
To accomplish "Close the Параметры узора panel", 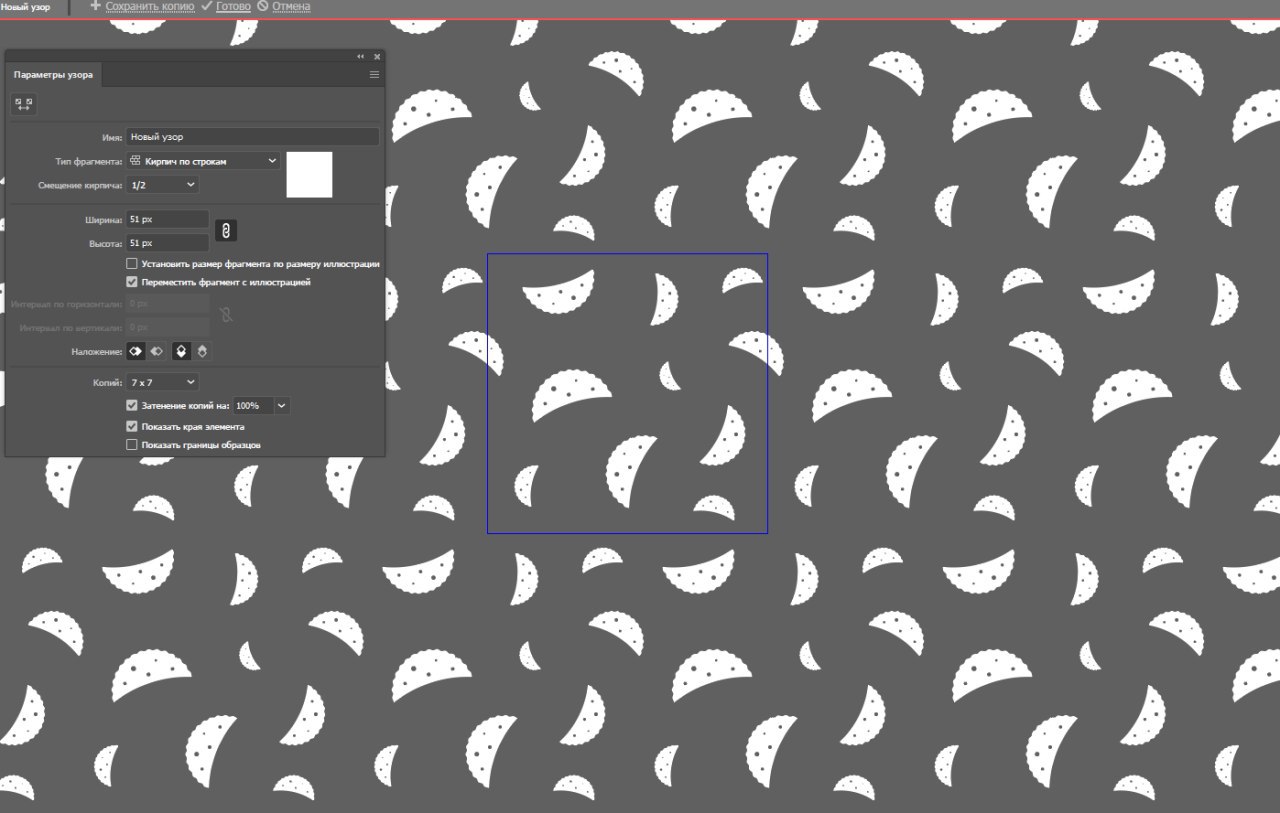I will 377,57.
